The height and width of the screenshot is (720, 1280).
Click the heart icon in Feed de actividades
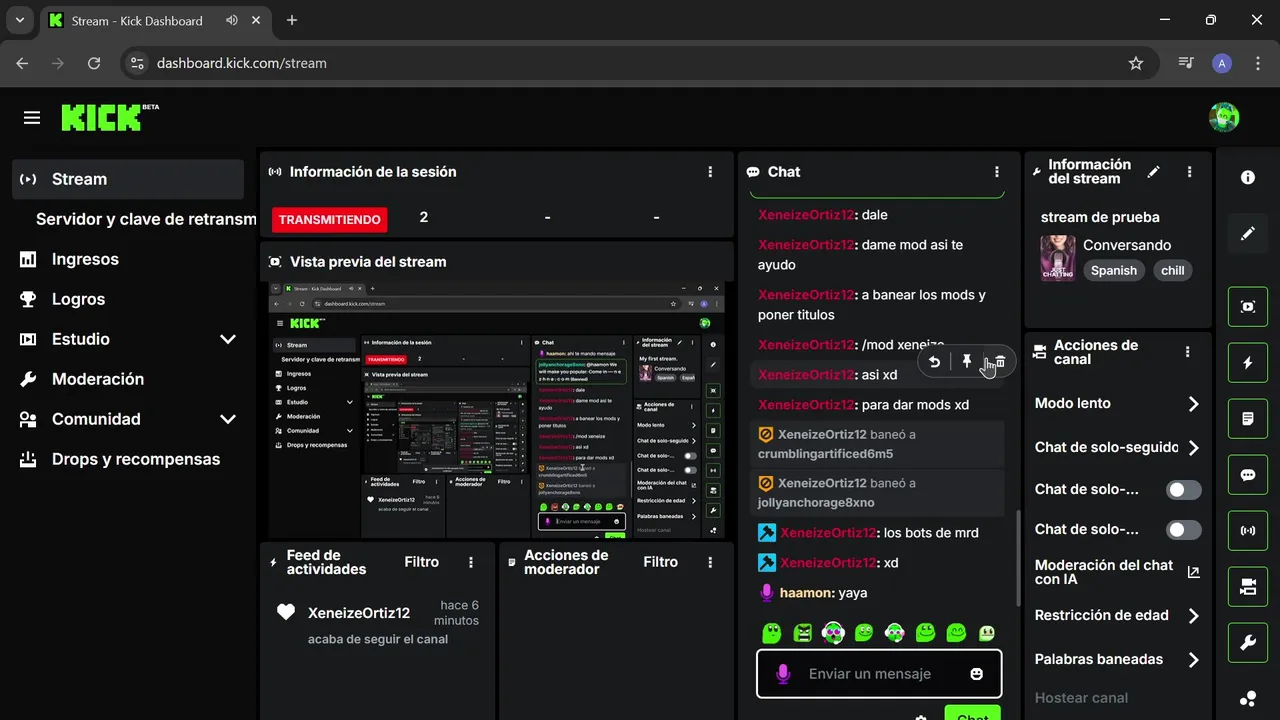click(x=286, y=613)
